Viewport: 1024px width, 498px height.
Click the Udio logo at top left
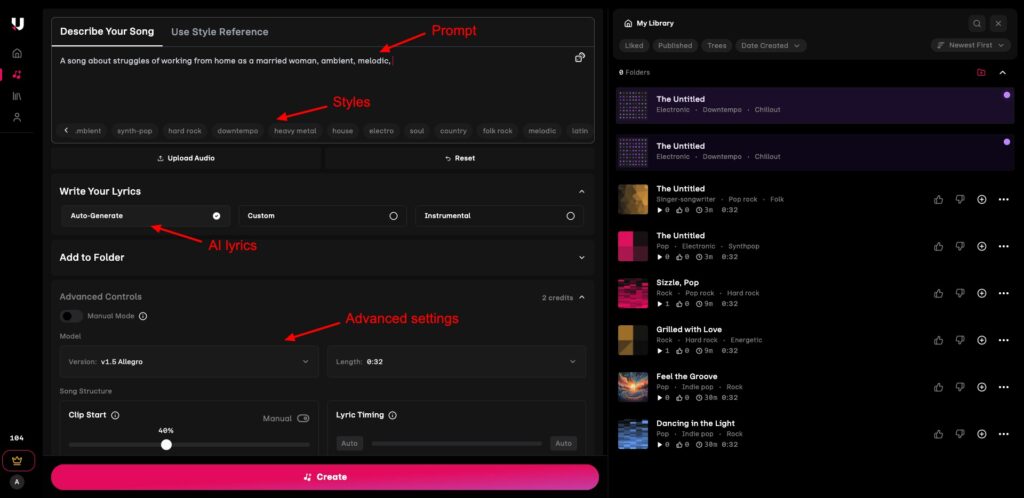(x=18, y=25)
